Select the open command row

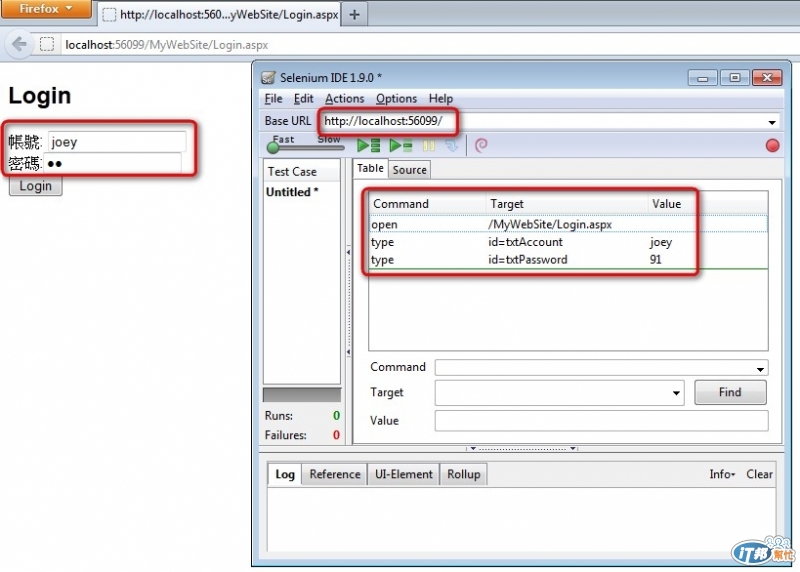(568, 225)
